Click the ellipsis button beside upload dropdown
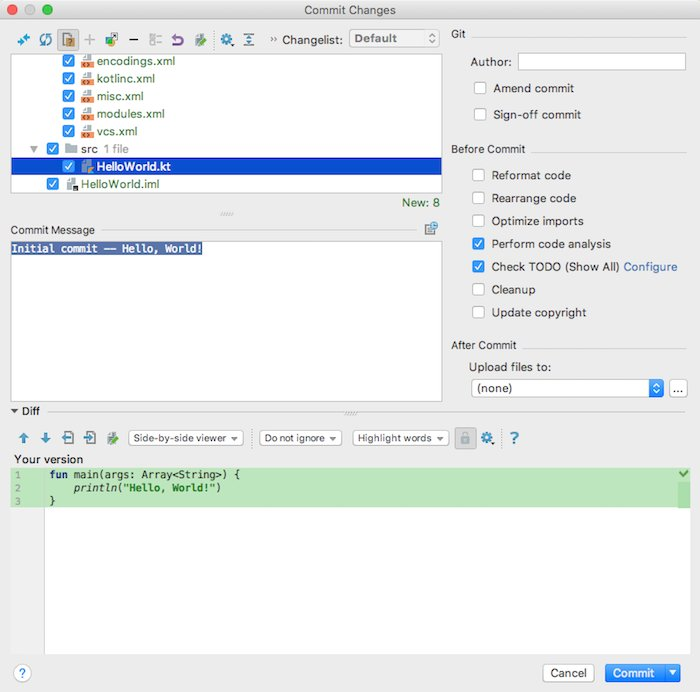The height and width of the screenshot is (692, 700). 678,388
